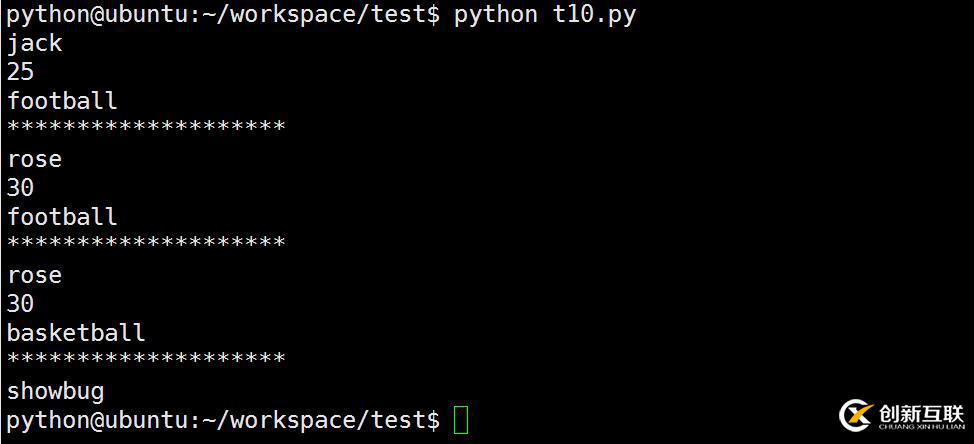Click the football line below 25
Viewport: 974px width, 444px height.
click(x=62, y=101)
